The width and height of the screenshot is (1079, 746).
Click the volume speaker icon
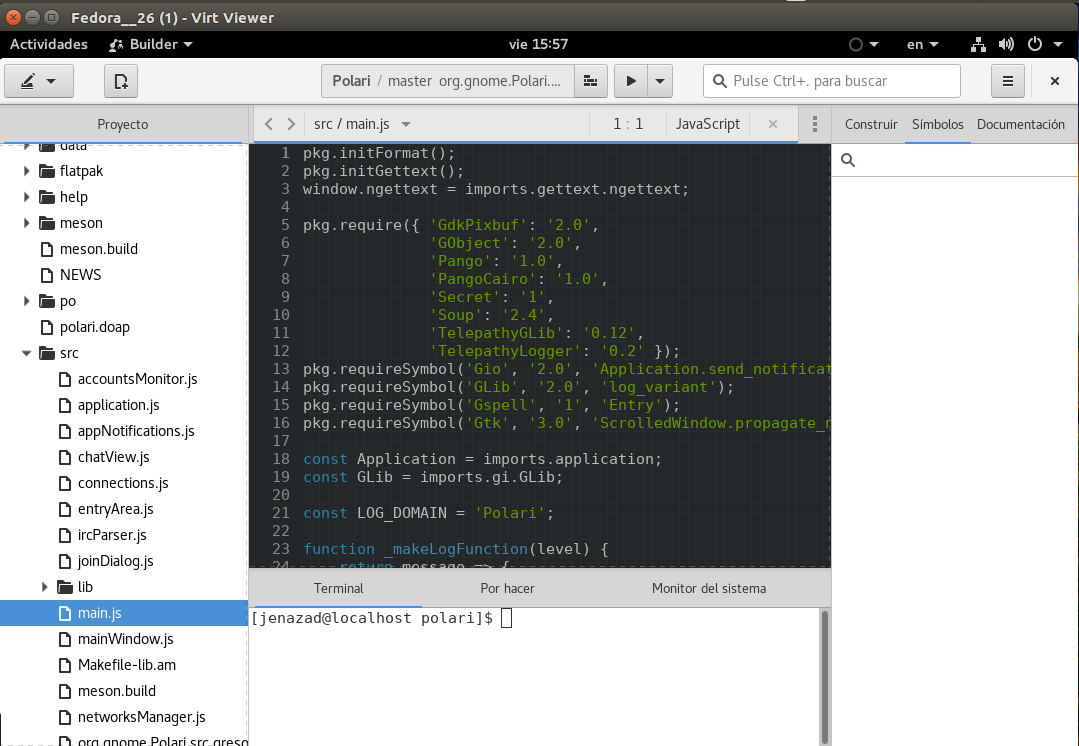coord(1006,44)
